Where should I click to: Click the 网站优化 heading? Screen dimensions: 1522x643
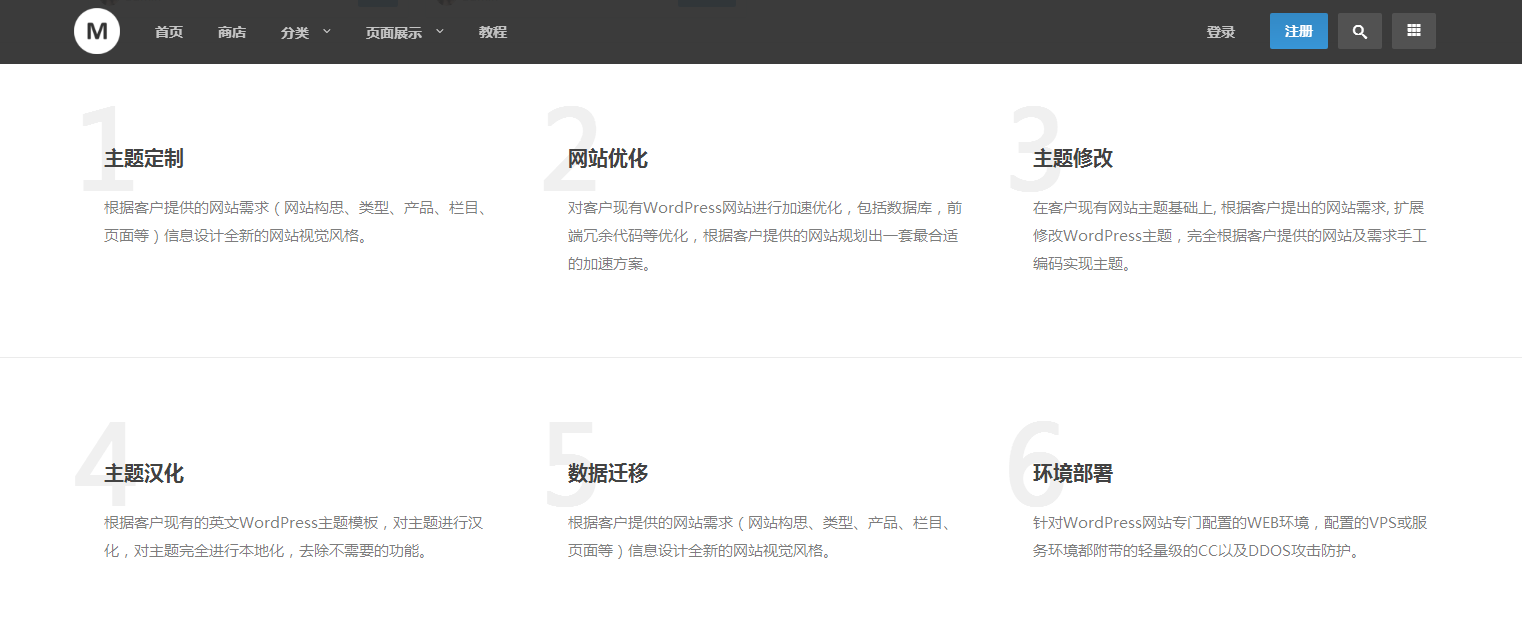[608, 158]
